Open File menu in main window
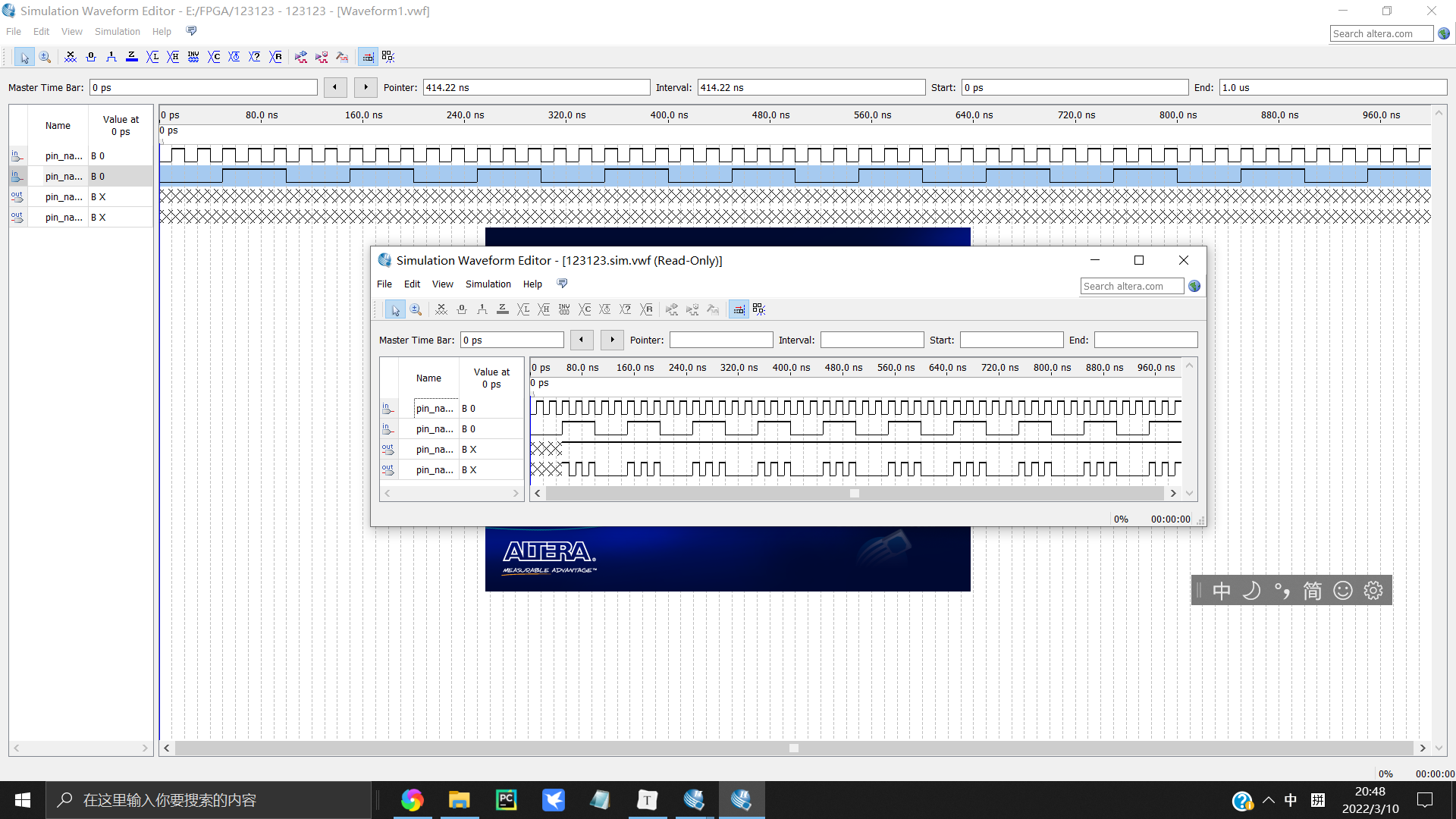Screen dimensions: 1456x819 [14, 31]
